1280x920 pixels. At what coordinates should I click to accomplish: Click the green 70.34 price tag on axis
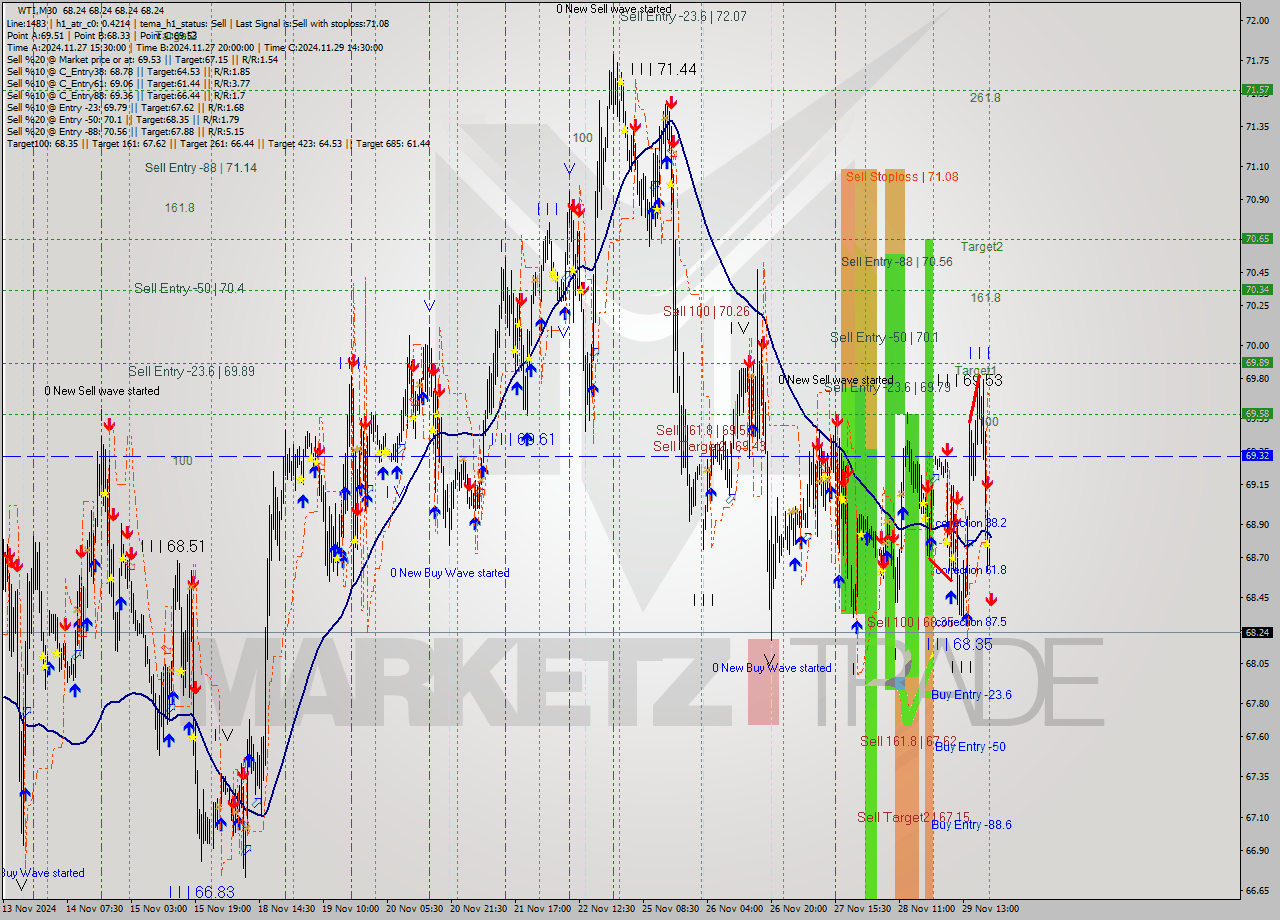point(1257,290)
